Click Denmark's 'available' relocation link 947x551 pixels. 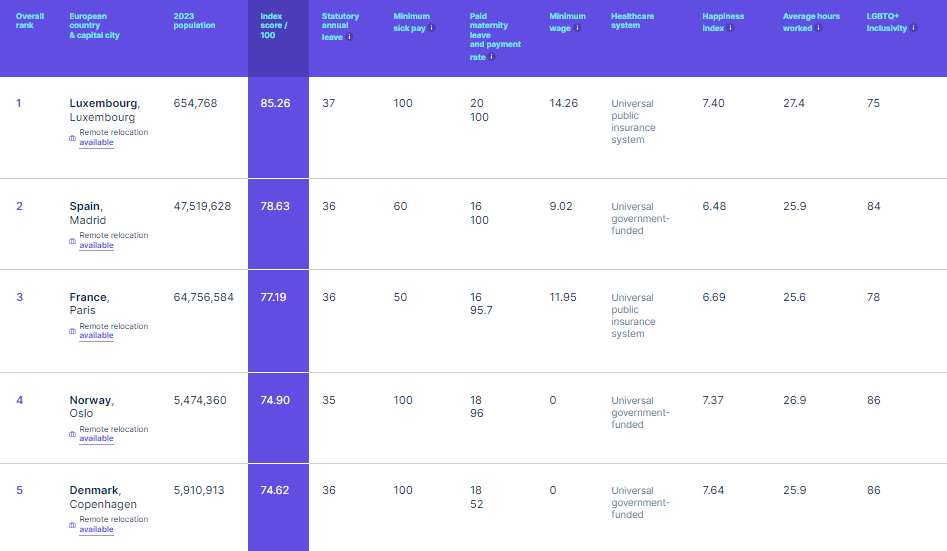96,530
